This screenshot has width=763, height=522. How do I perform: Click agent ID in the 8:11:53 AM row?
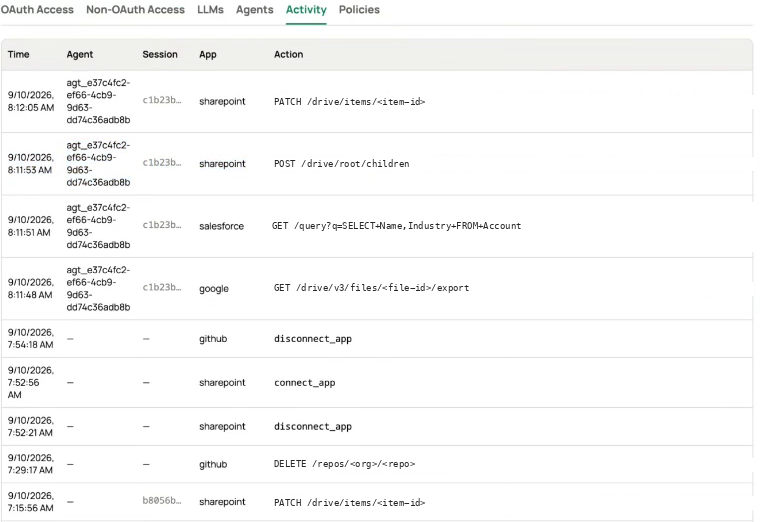click(98, 164)
